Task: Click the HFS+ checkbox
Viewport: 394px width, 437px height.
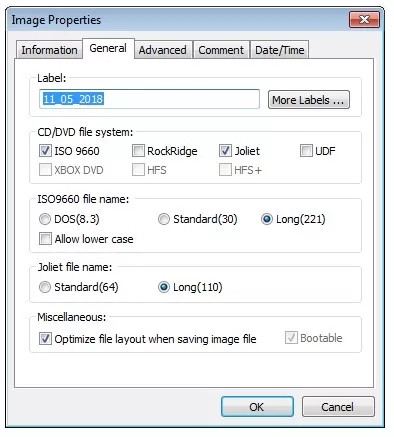Action: coord(225,170)
